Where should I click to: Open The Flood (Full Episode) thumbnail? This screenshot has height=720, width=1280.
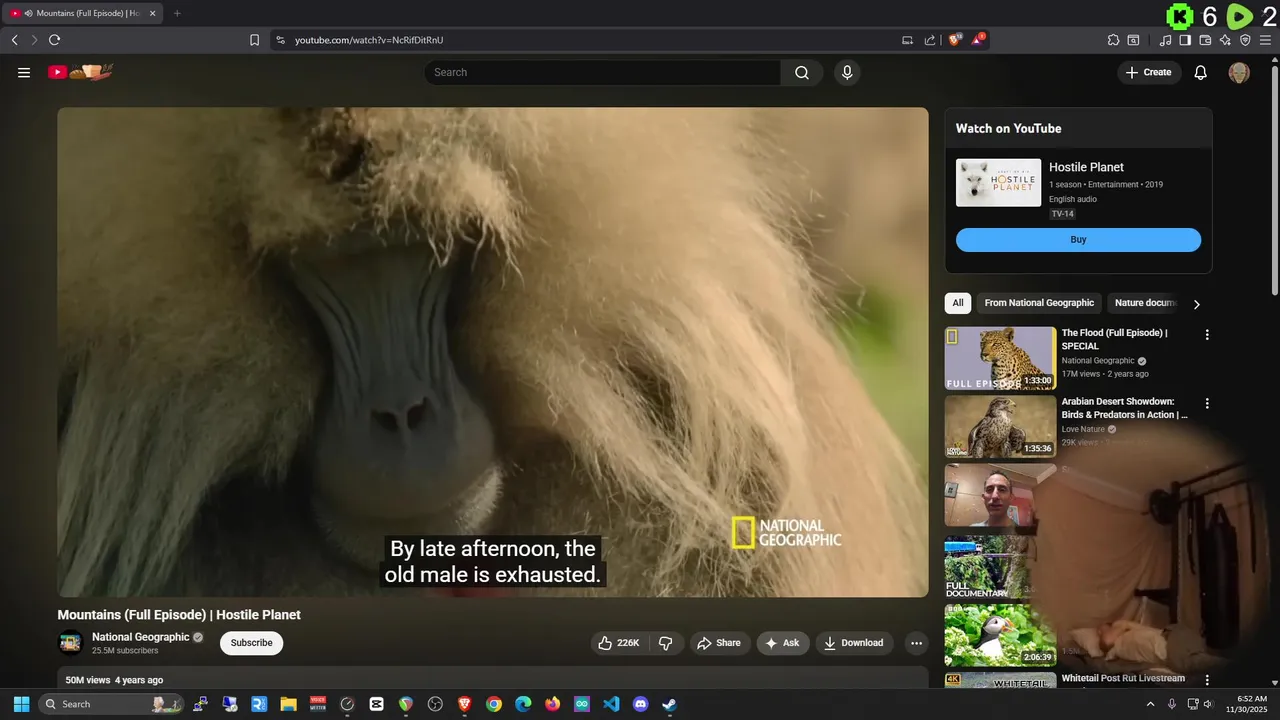(x=1000, y=358)
